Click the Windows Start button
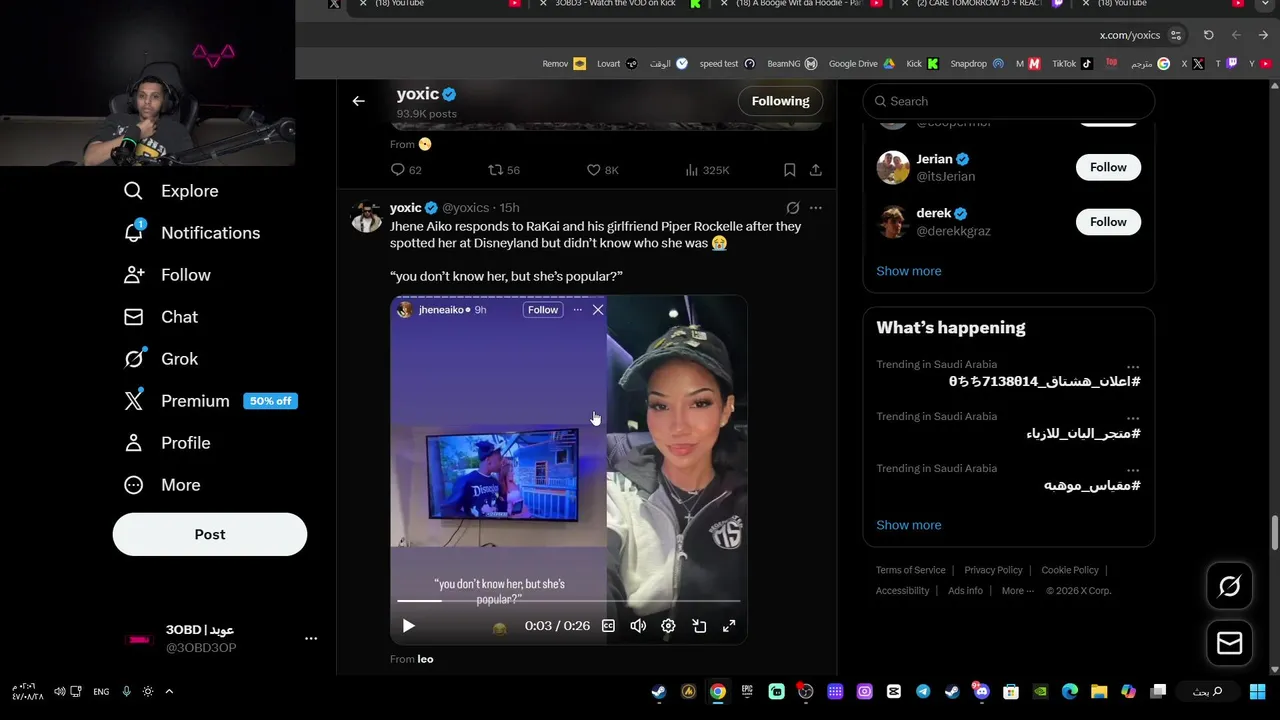Viewport: 1280px width, 720px height. pyautogui.click(x=1257, y=691)
